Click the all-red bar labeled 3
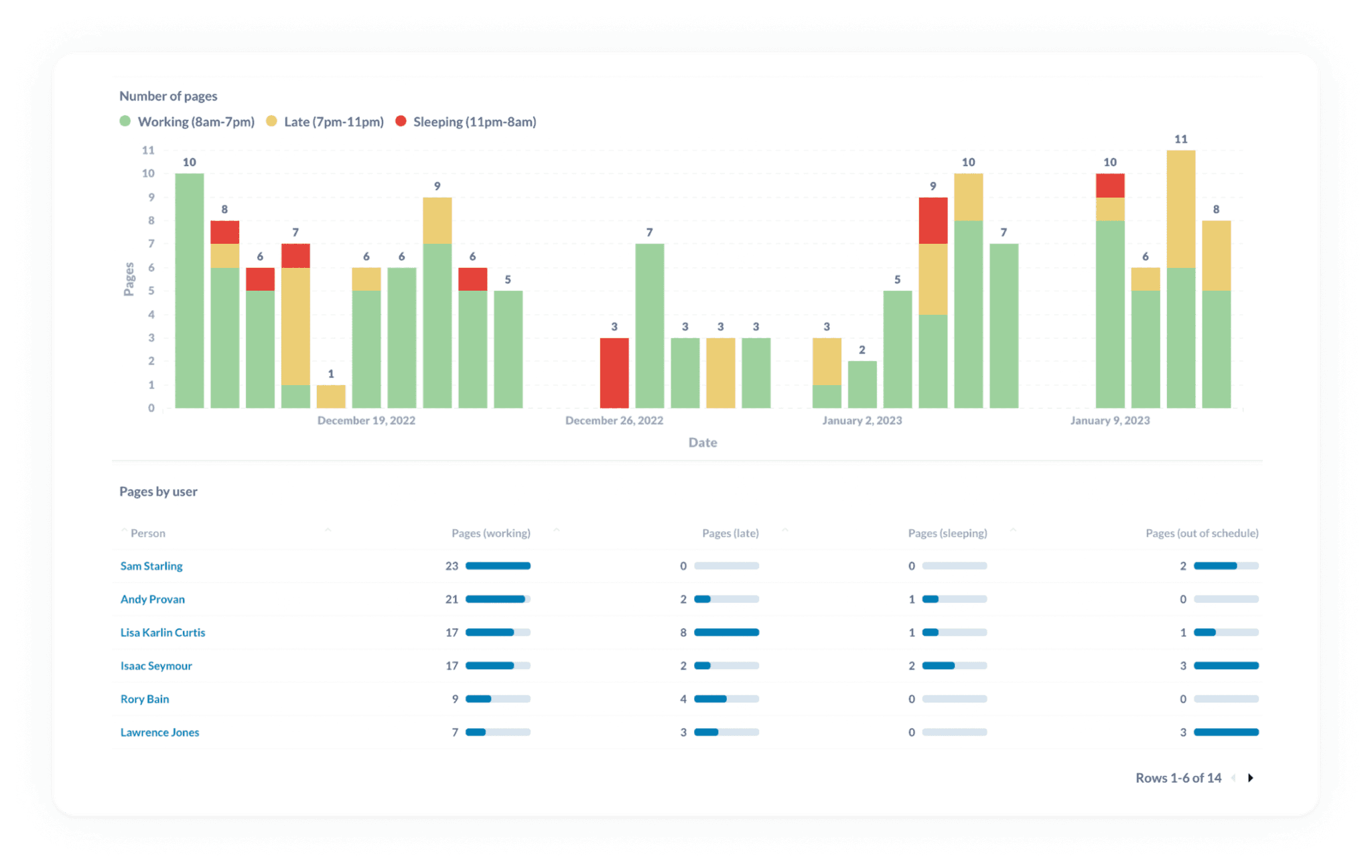Screen dimensions: 1372x868 [x=614, y=372]
